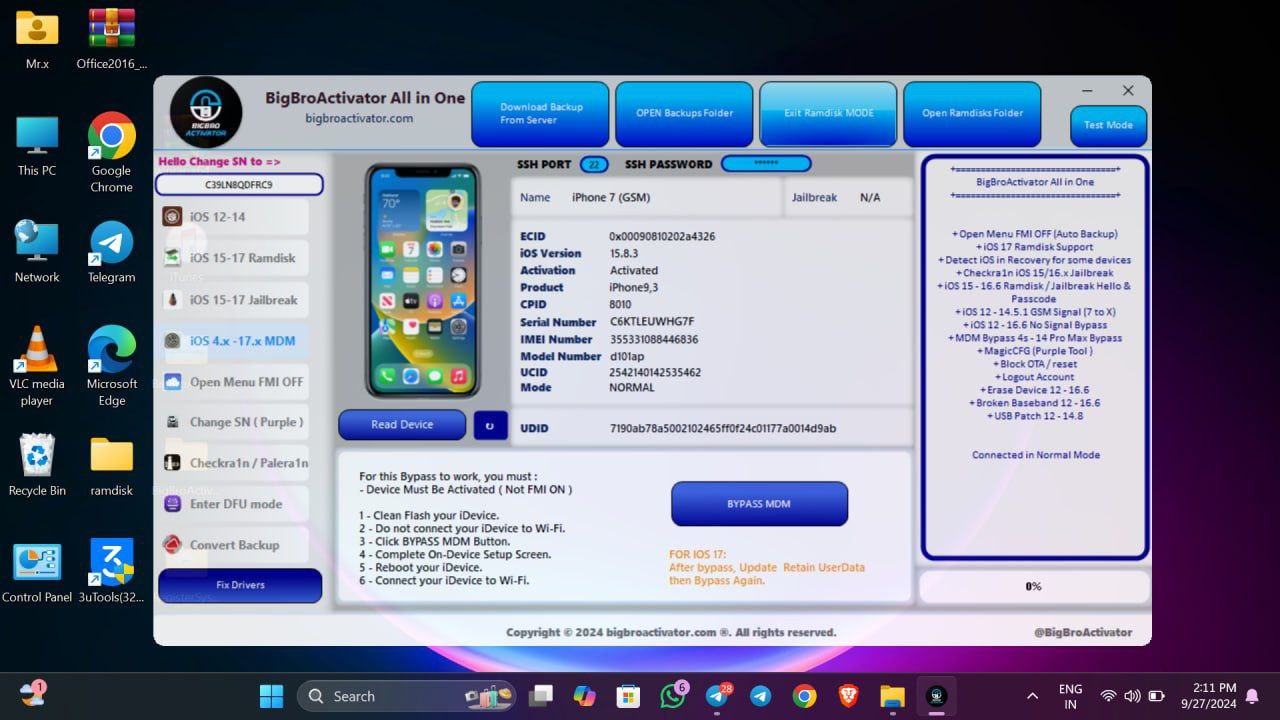The width and height of the screenshot is (1280, 720).
Task: Open Task View in taskbar
Action: point(541,696)
